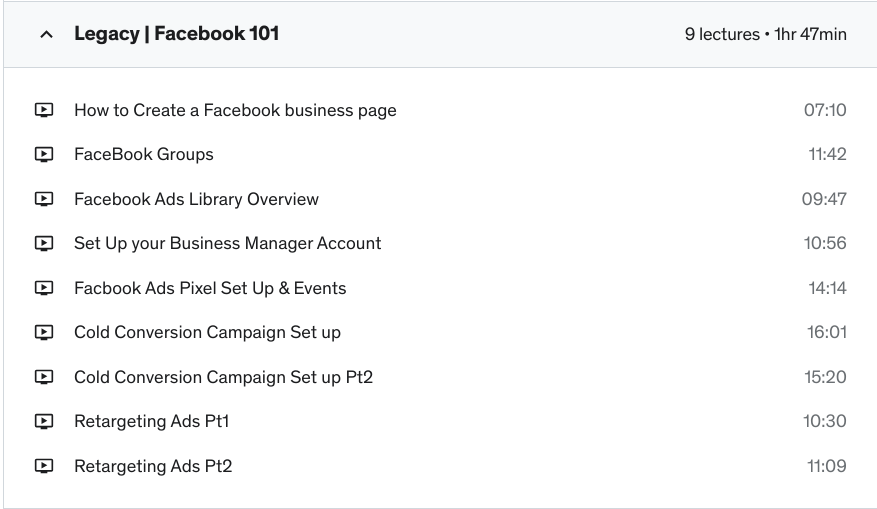Click the 9 lectures • 1hr 47min summary text
The height and width of the screenshot is (509, 877).
click(765, 34)
